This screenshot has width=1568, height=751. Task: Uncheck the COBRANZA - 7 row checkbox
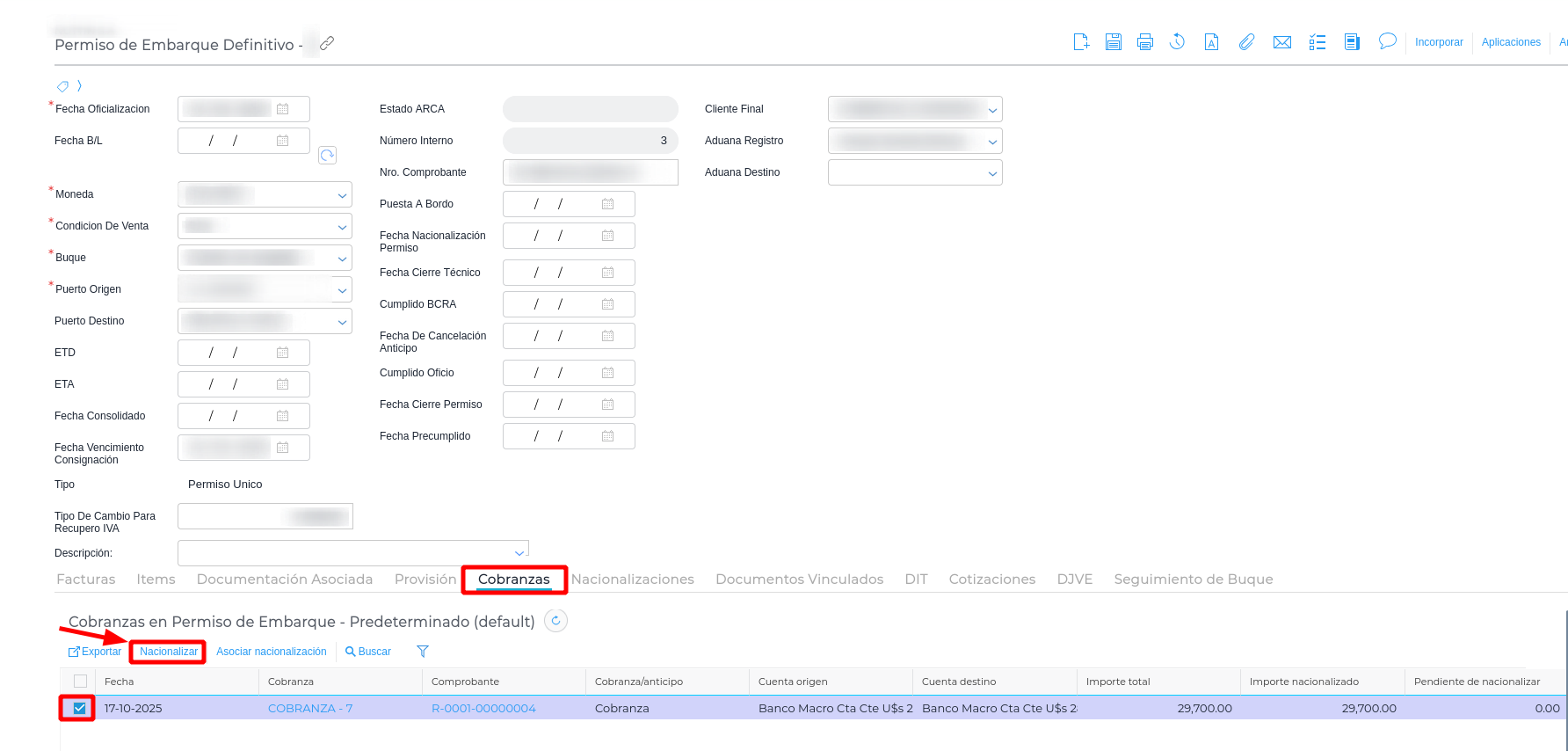80,708
